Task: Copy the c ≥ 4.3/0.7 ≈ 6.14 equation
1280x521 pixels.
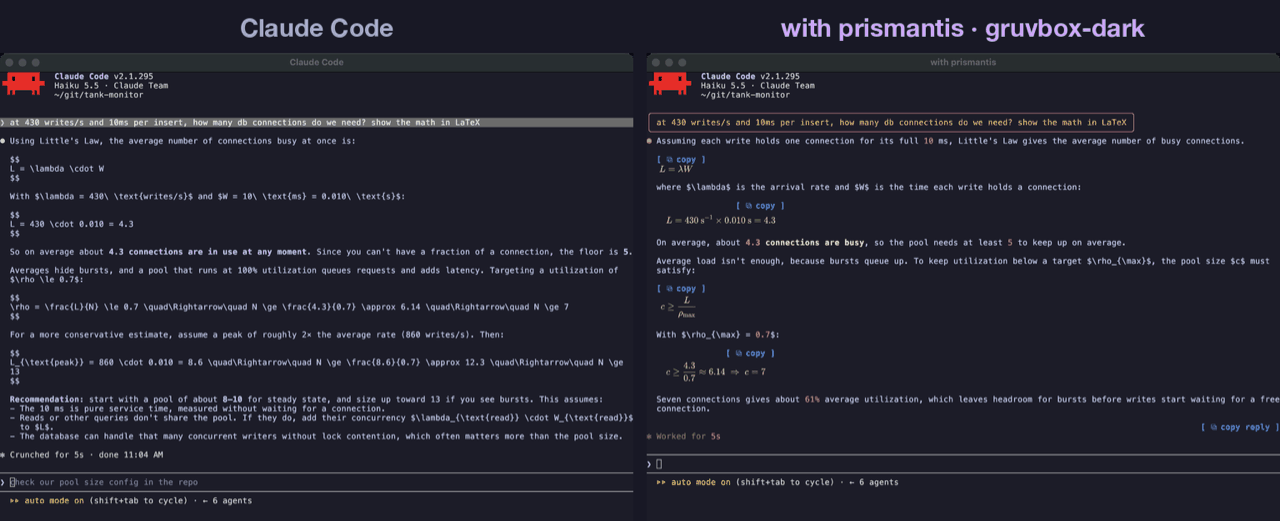Action: coord(750,353)
